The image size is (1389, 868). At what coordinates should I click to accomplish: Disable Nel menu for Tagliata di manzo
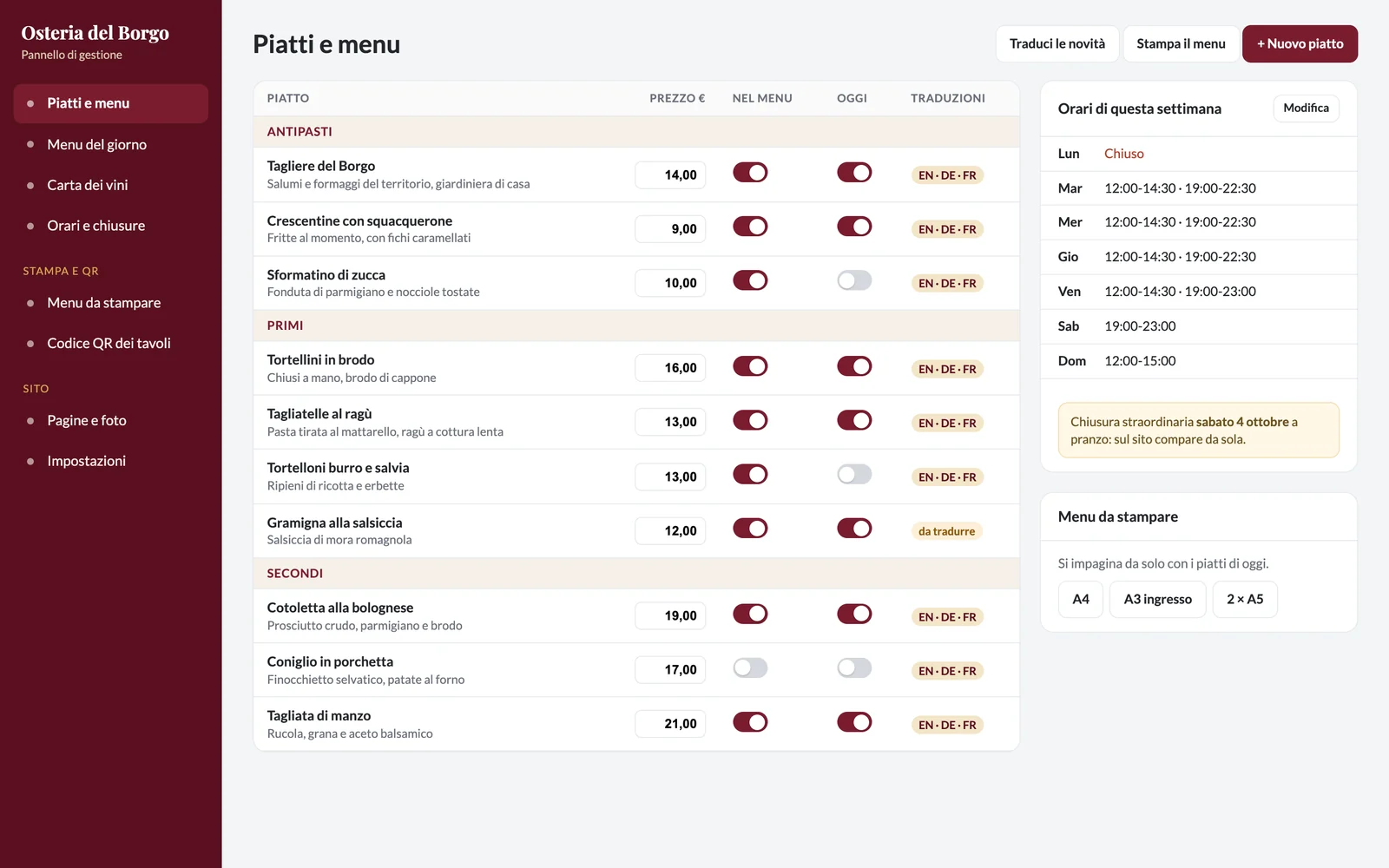click(750, 722)
